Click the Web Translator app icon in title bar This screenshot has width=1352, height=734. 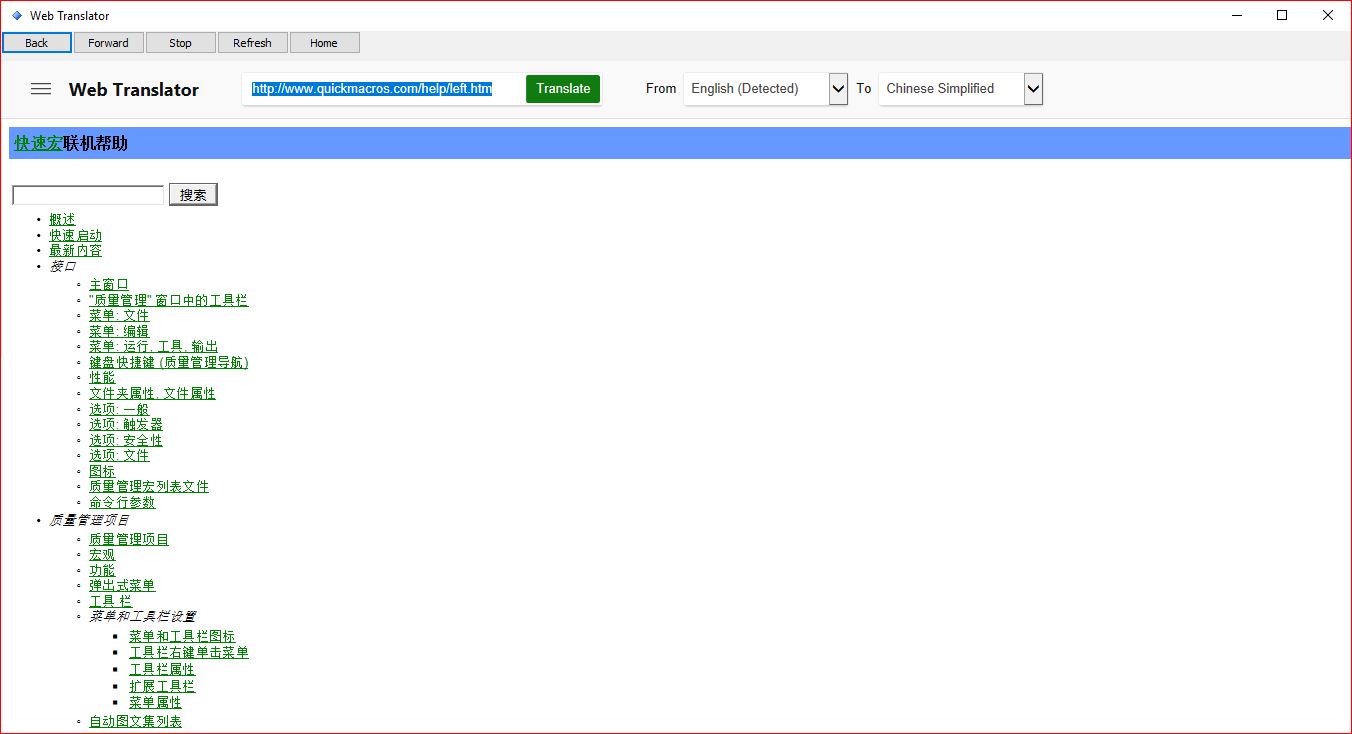16,16
